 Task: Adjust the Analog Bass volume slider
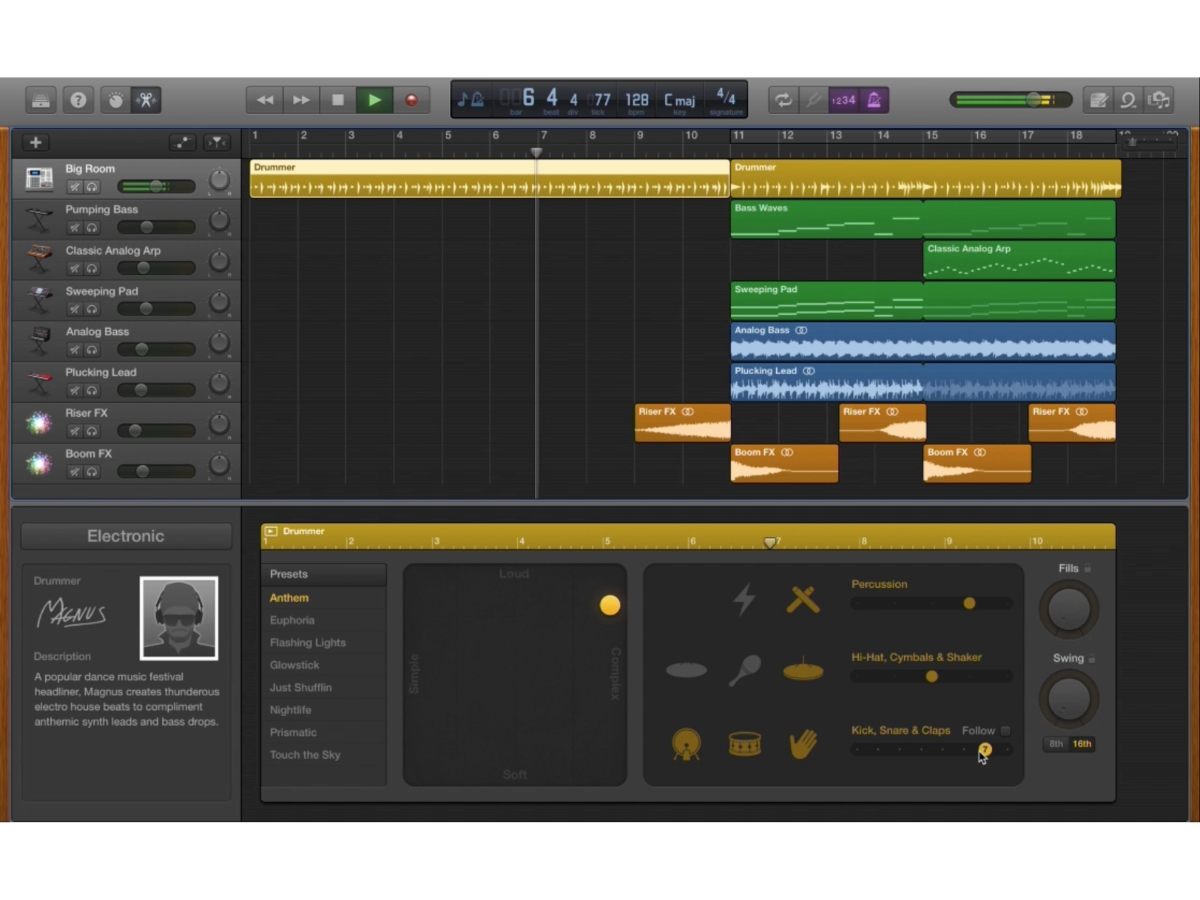[156, 349]
